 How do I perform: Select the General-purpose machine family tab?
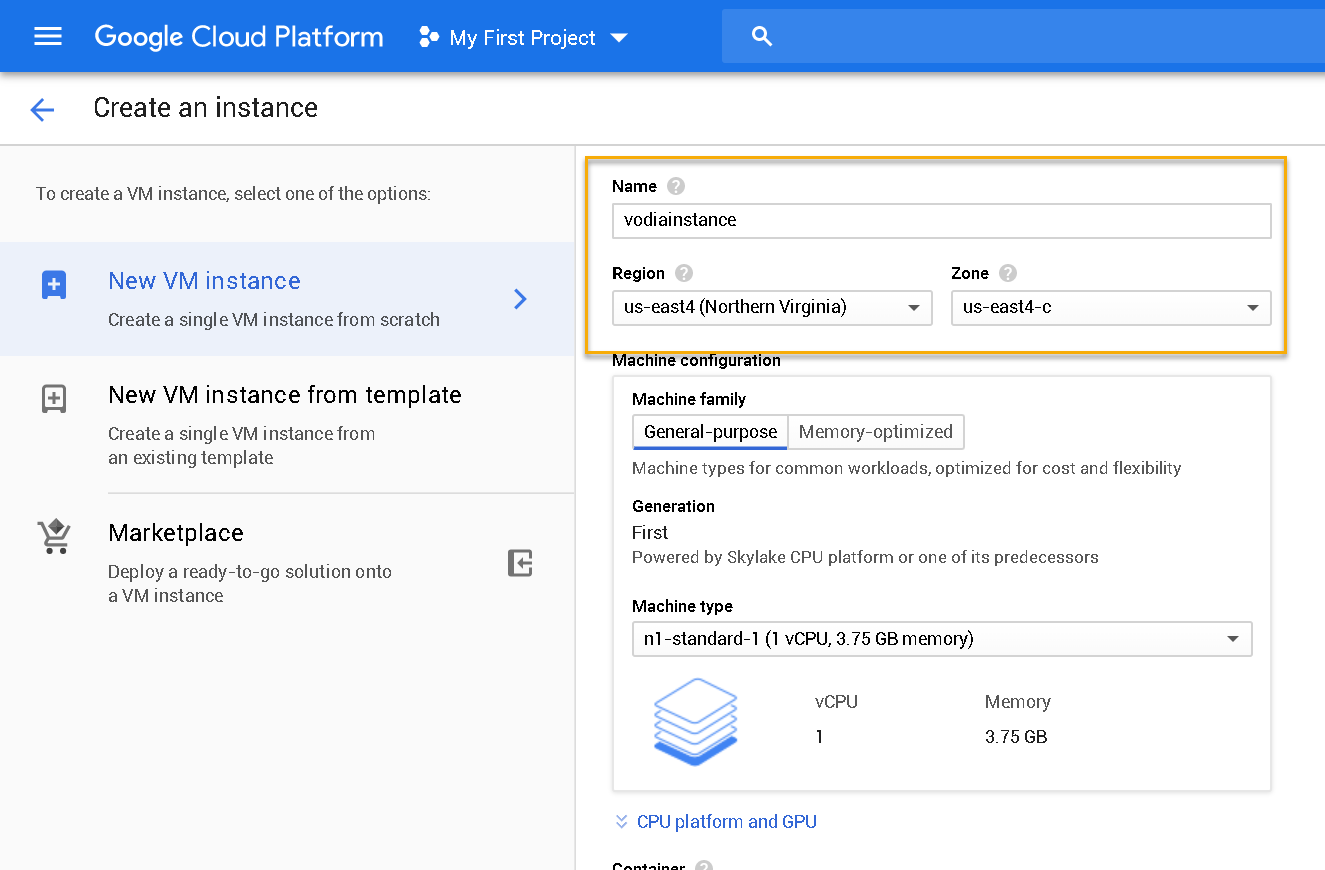[x=710, y=432]
